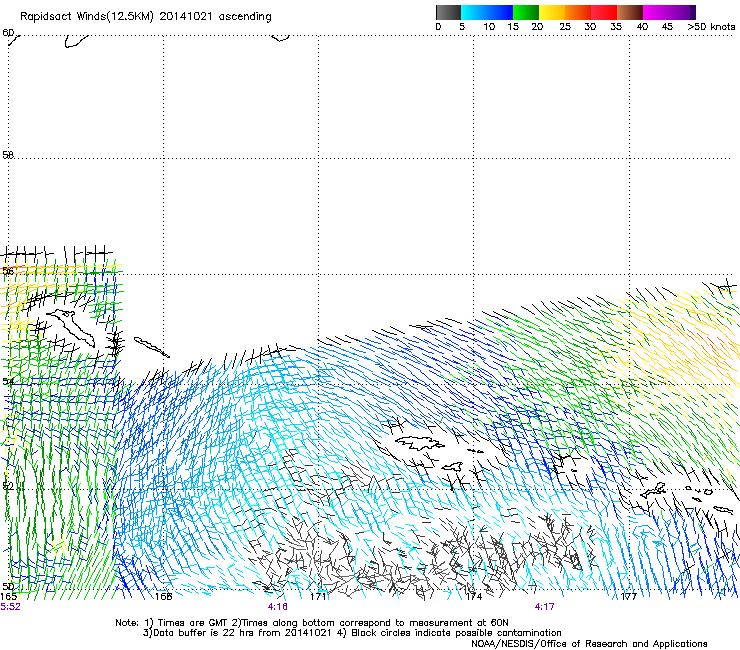This screenshot has width=740, height=650.
Task: Click the 4:17 swath time label
Action: (x=544, y=607)
